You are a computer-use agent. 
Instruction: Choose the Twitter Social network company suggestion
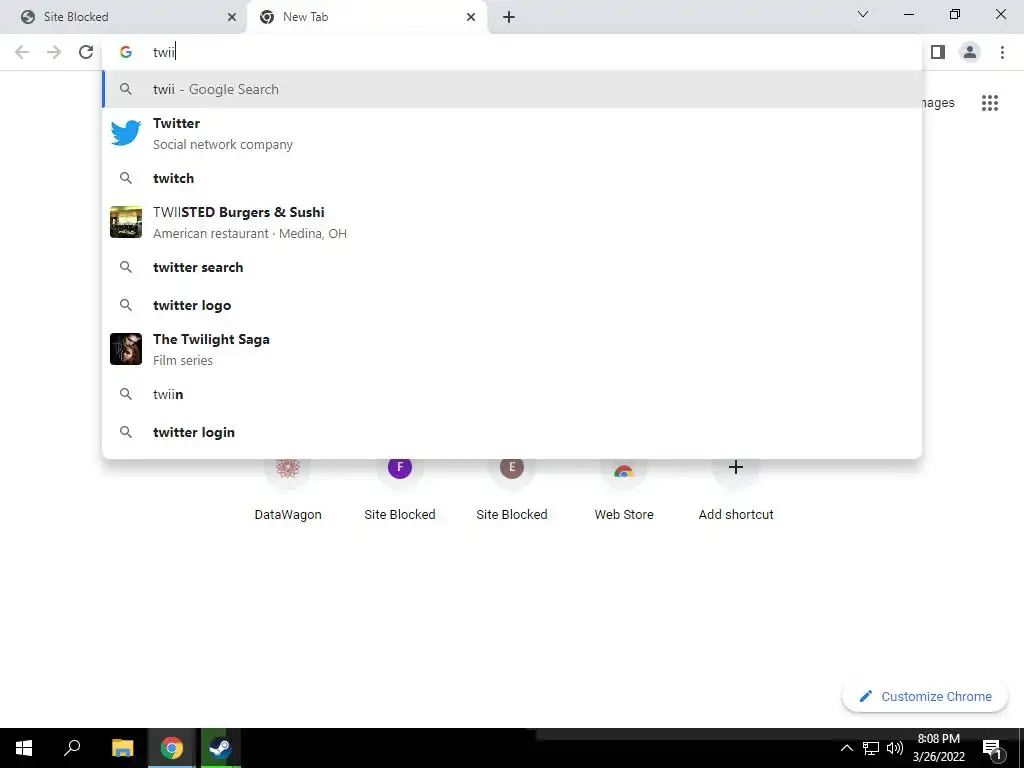click(x=512, y=133)
